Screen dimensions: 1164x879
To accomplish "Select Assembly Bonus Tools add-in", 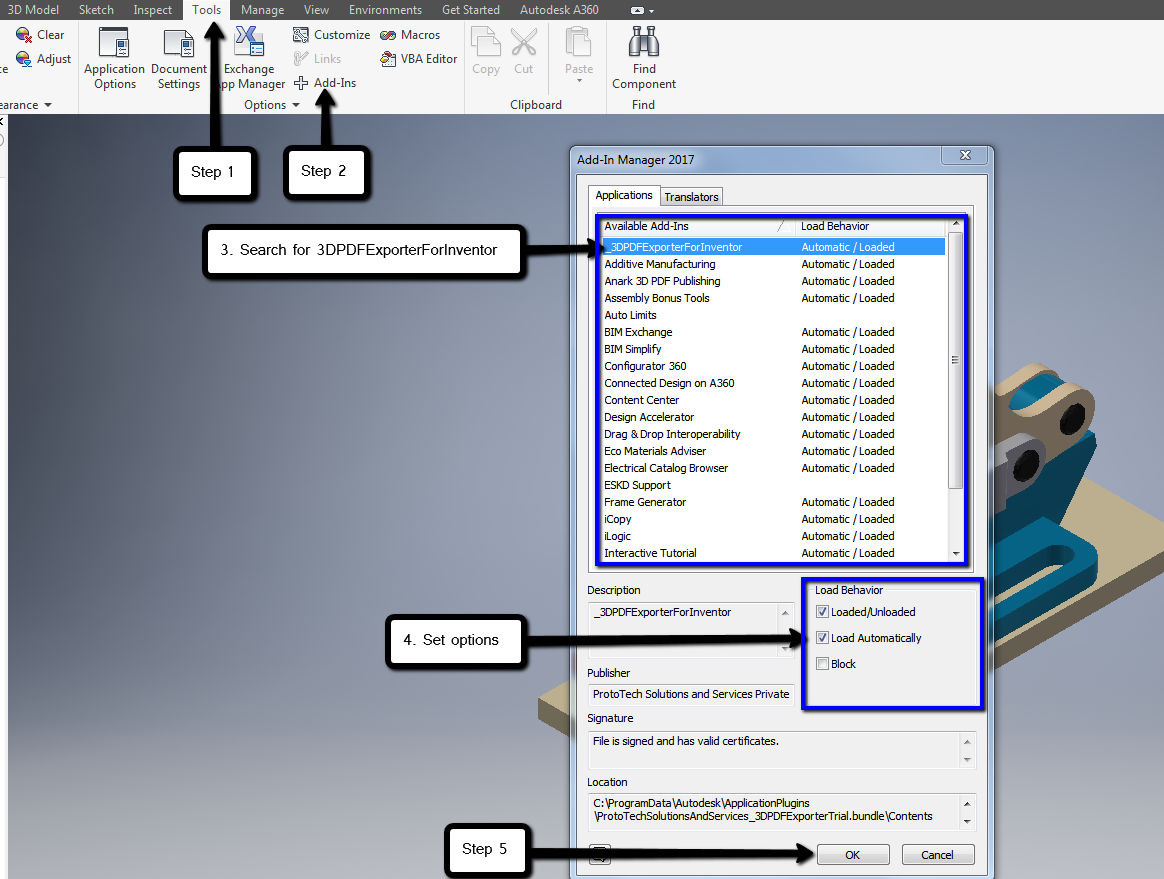I will [x=772, y=298].
